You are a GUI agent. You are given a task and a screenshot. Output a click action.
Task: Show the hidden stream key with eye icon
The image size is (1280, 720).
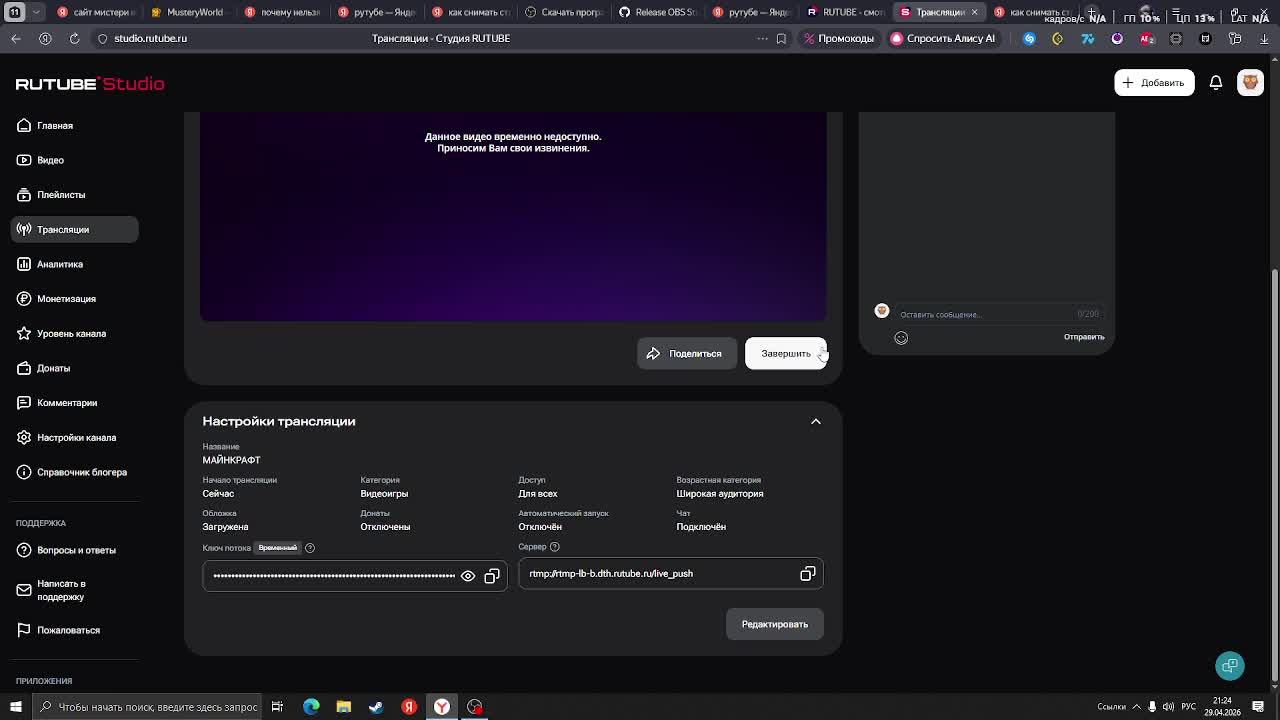(468, 576)
